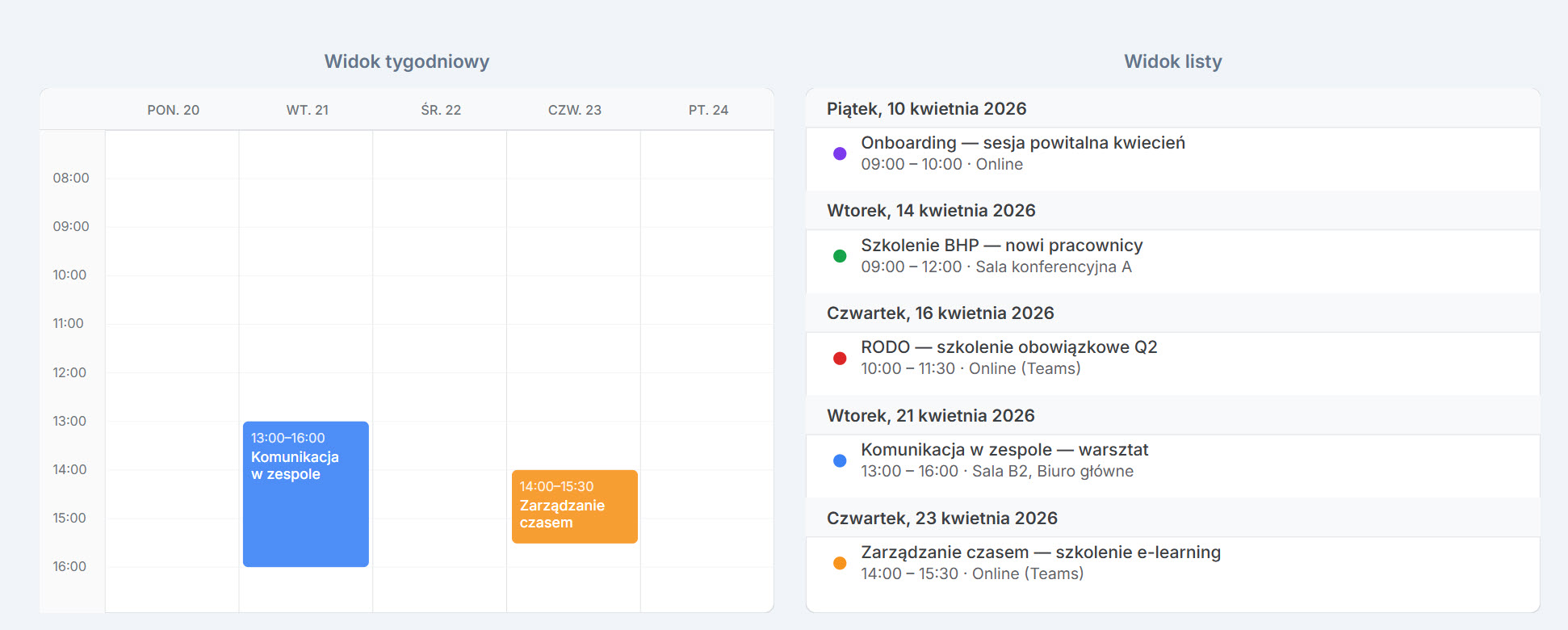
Task: Click the green dot beside Szkolenie BHP
Action: coord(840,256)
